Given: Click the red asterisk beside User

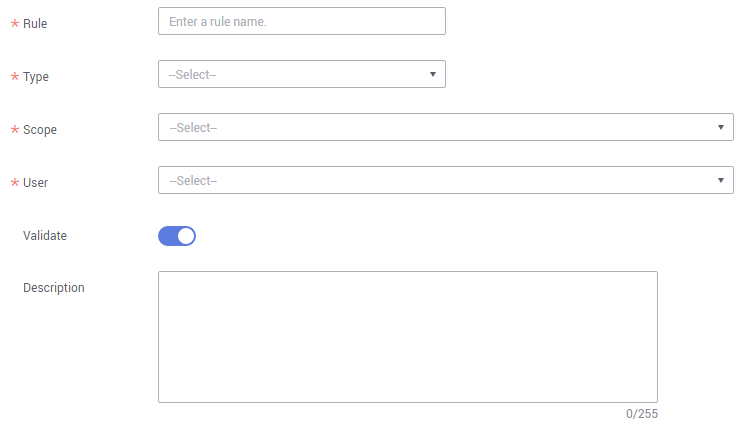Looking at the screenshot, I should click(15, 182).
